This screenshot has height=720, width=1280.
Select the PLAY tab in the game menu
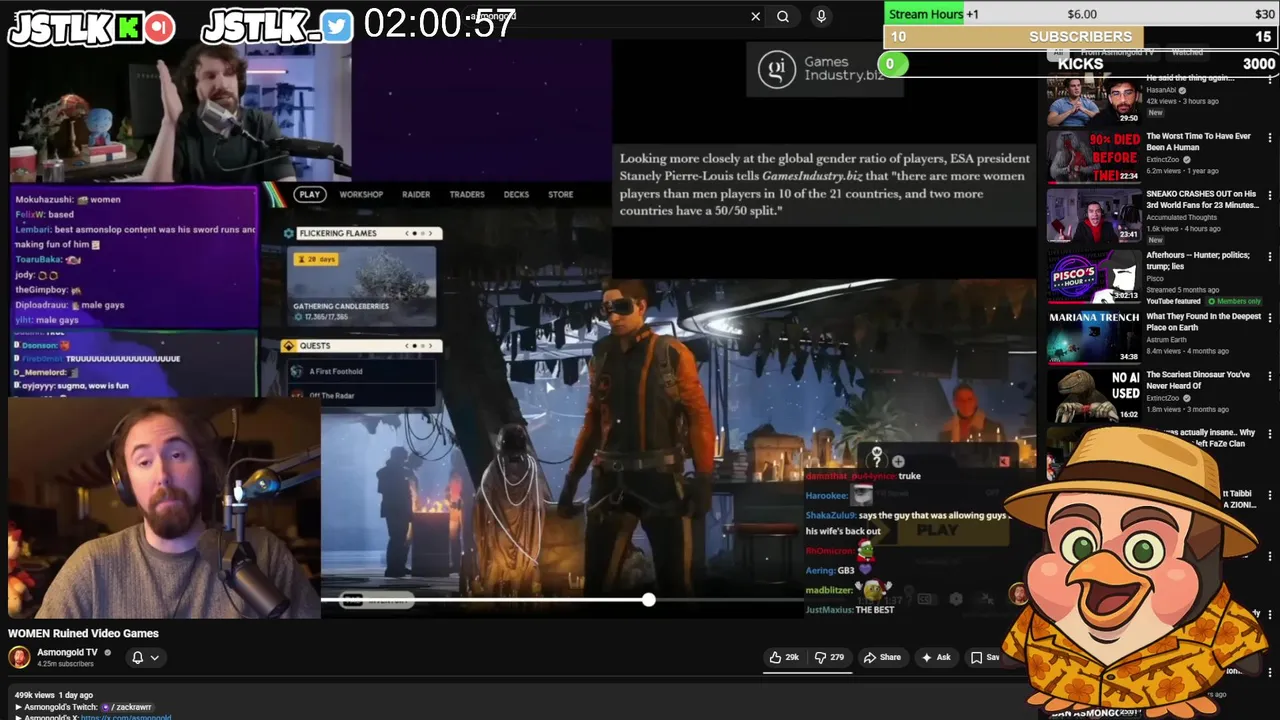(309, 194)
